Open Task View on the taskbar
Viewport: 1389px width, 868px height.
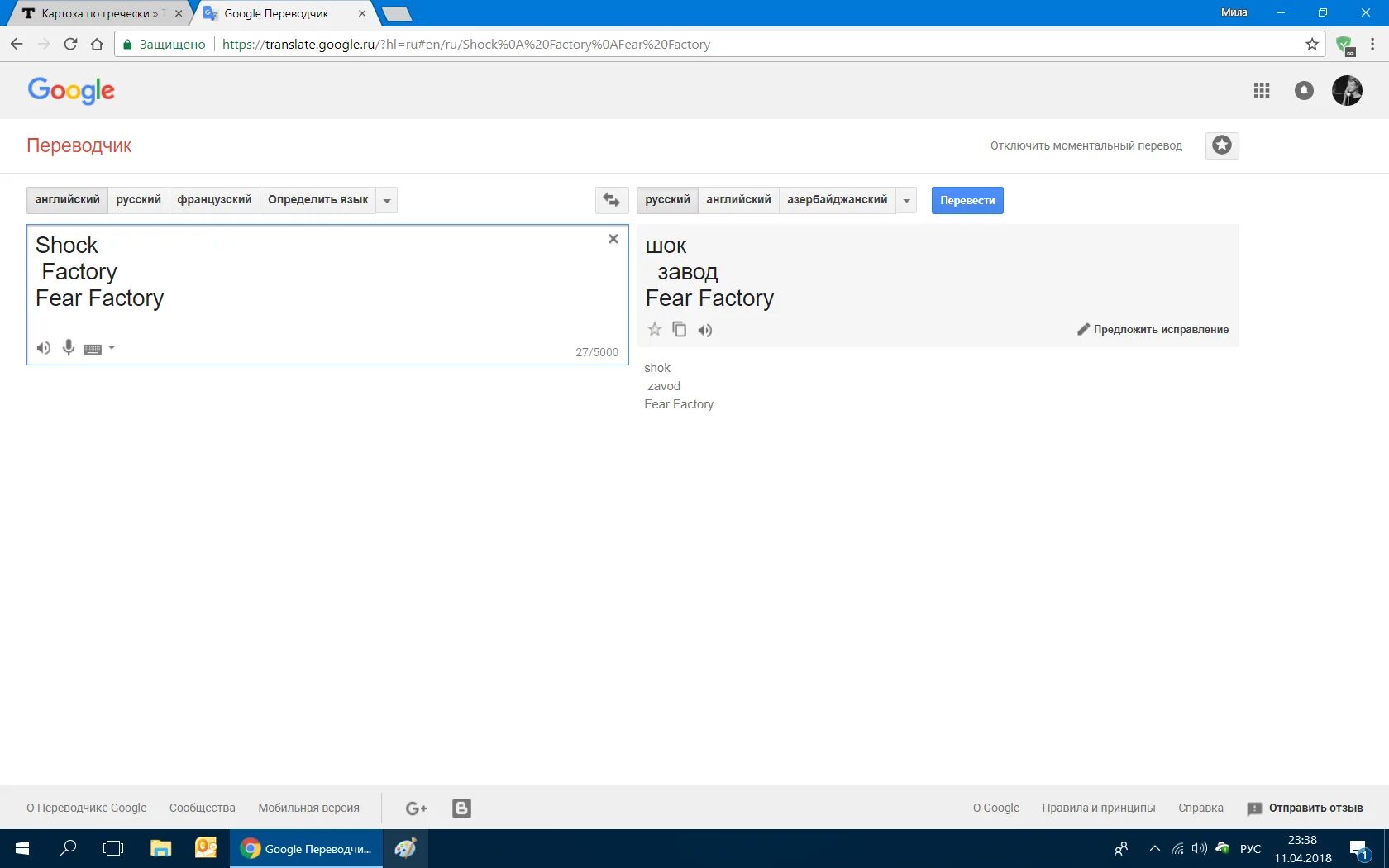point(113,848)
